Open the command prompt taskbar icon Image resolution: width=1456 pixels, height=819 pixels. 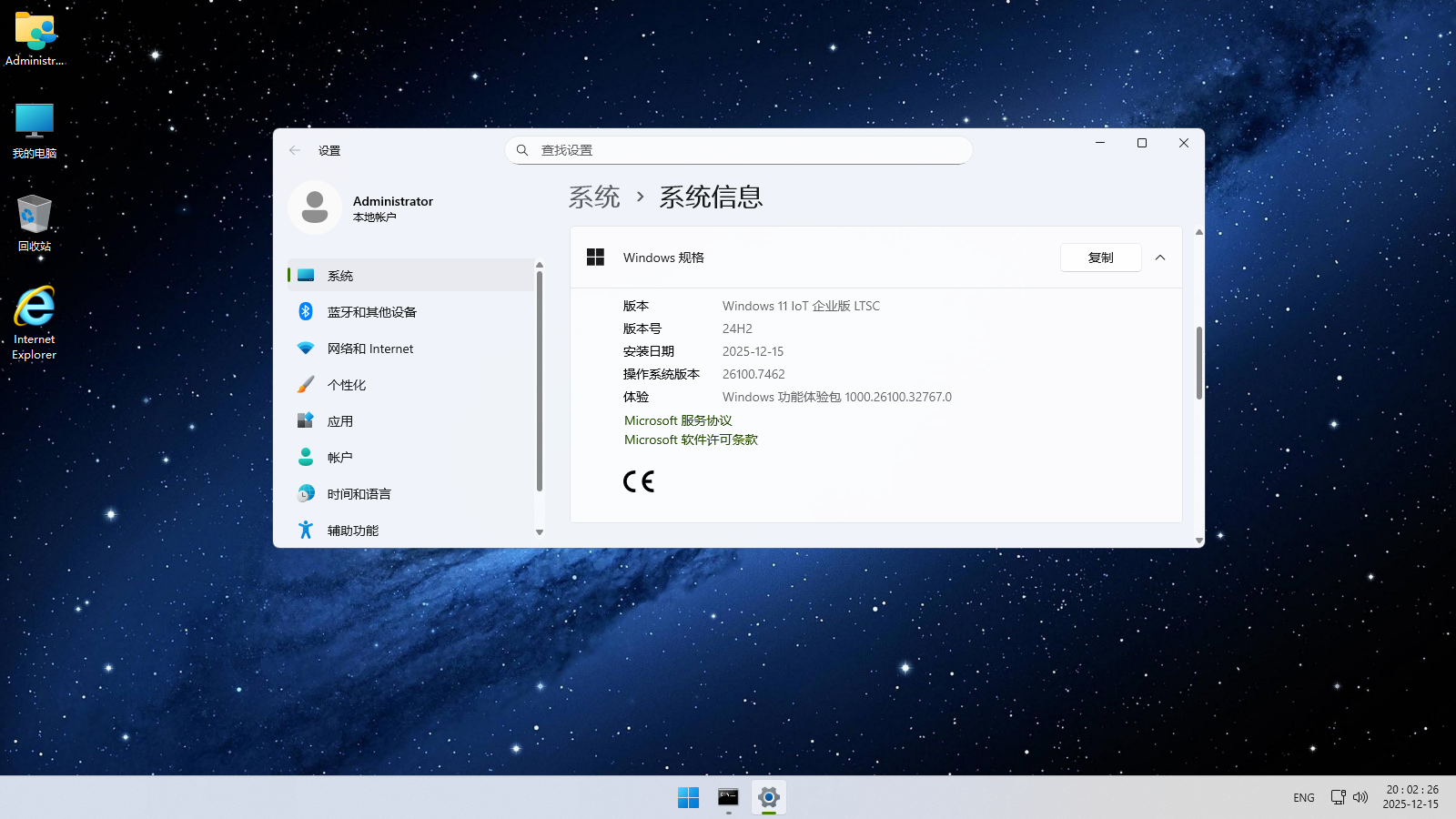[728, 797]
